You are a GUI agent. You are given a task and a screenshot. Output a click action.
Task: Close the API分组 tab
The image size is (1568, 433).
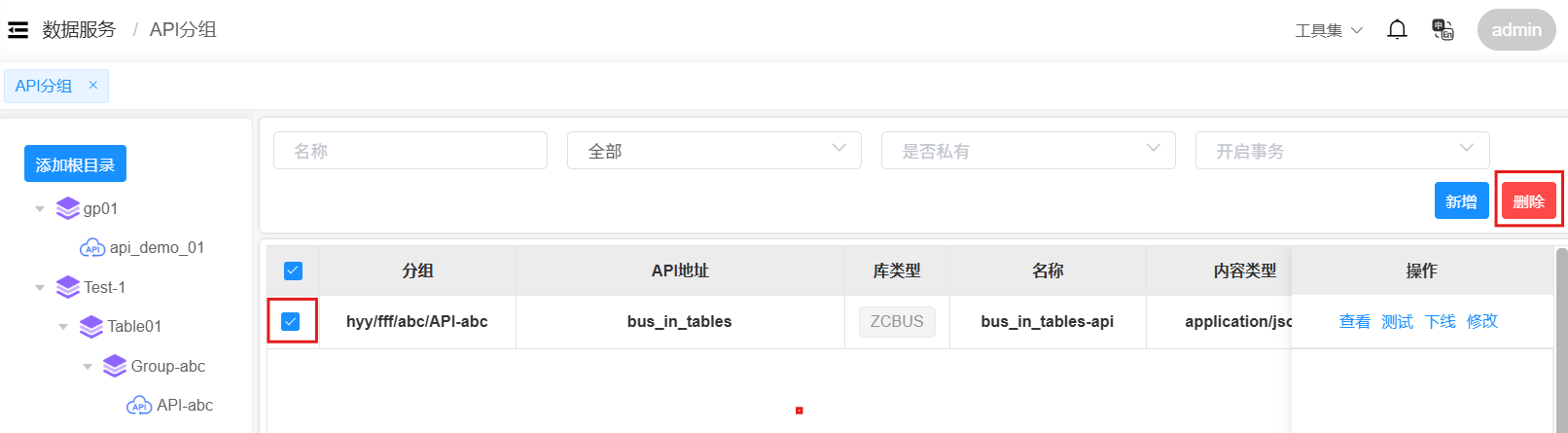pos(93,86)
